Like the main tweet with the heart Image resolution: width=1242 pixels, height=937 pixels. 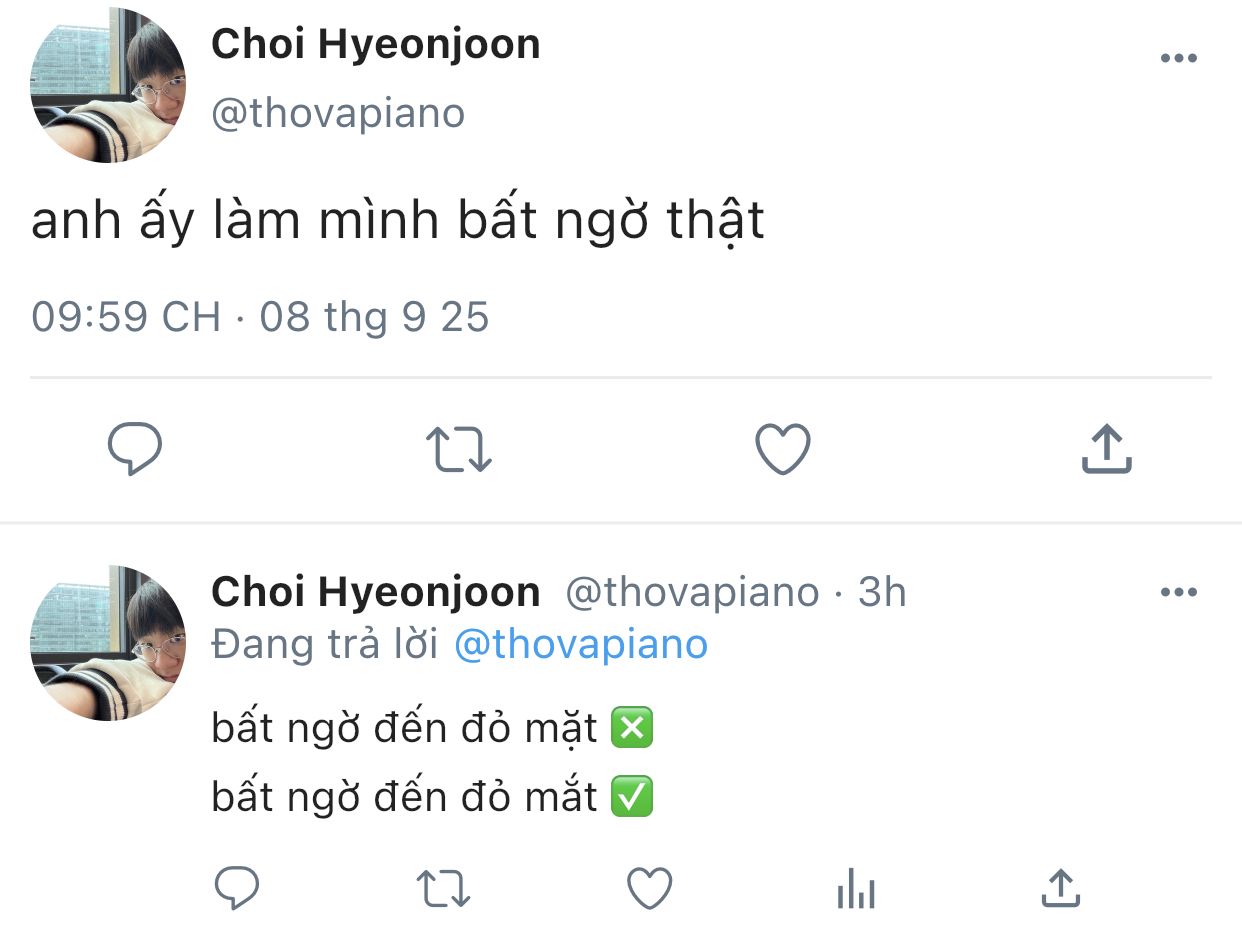click(782, 449)
